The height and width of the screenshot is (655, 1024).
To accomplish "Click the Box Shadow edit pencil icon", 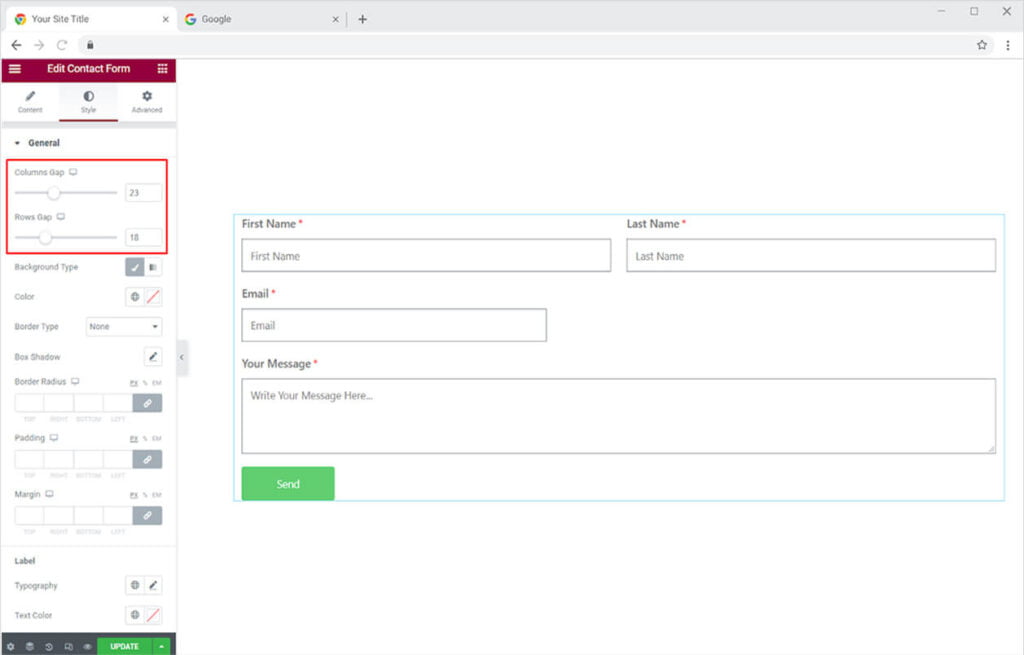I will pos(153,356).
